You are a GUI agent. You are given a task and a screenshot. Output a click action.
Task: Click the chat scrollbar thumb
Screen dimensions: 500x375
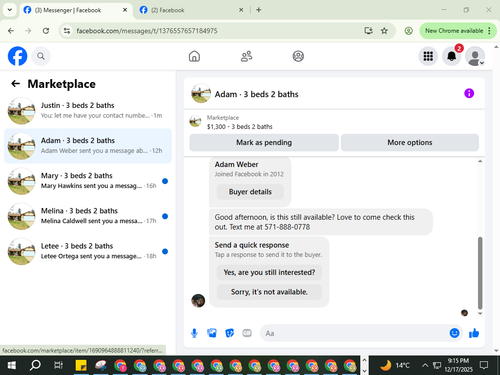(480, 273)
